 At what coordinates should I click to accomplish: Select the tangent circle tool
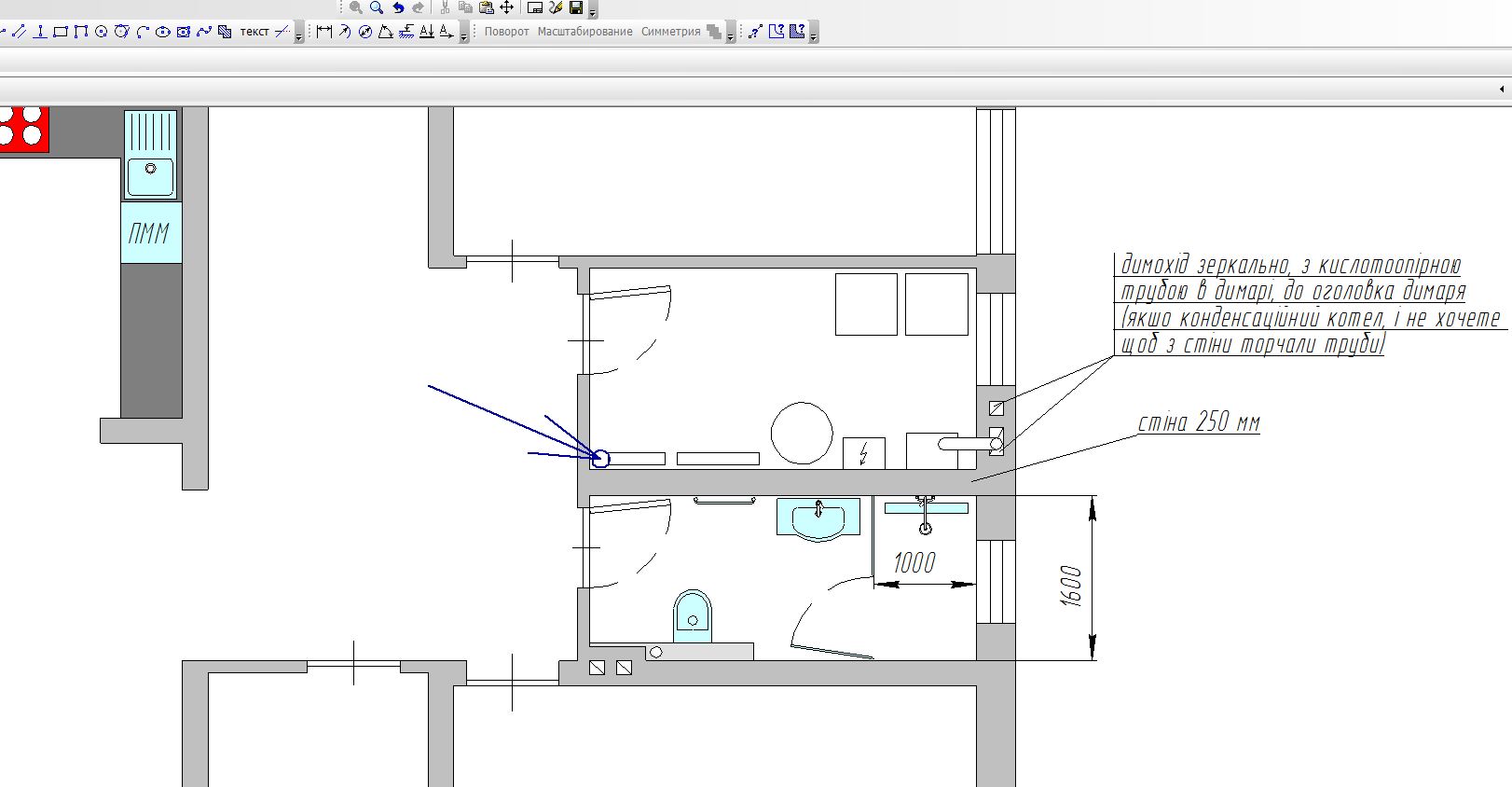(x=121, y=32)
